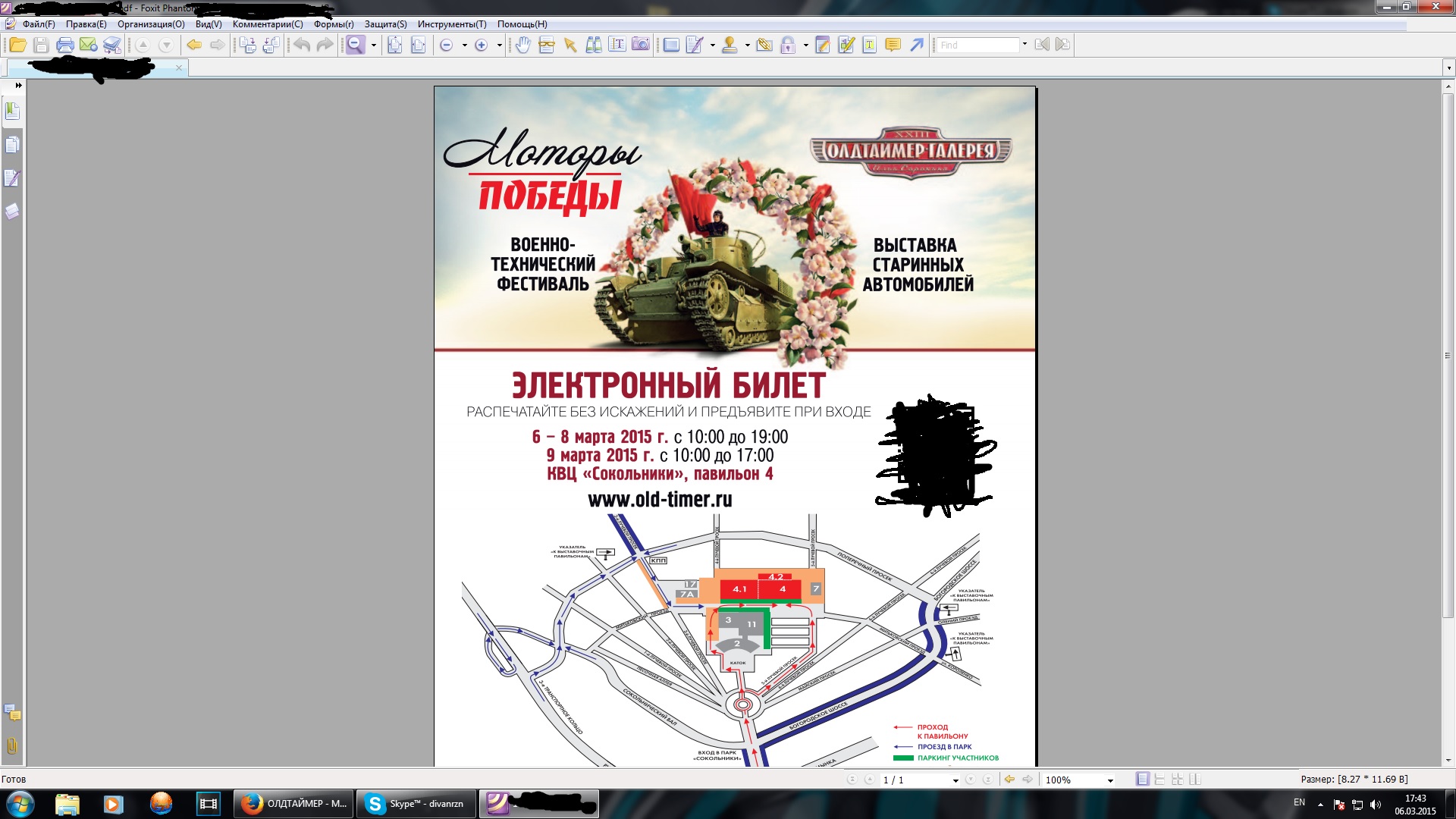1456x819 pixels.
Task: Open the document tab list dropdown
Action: coord(1448,68)
